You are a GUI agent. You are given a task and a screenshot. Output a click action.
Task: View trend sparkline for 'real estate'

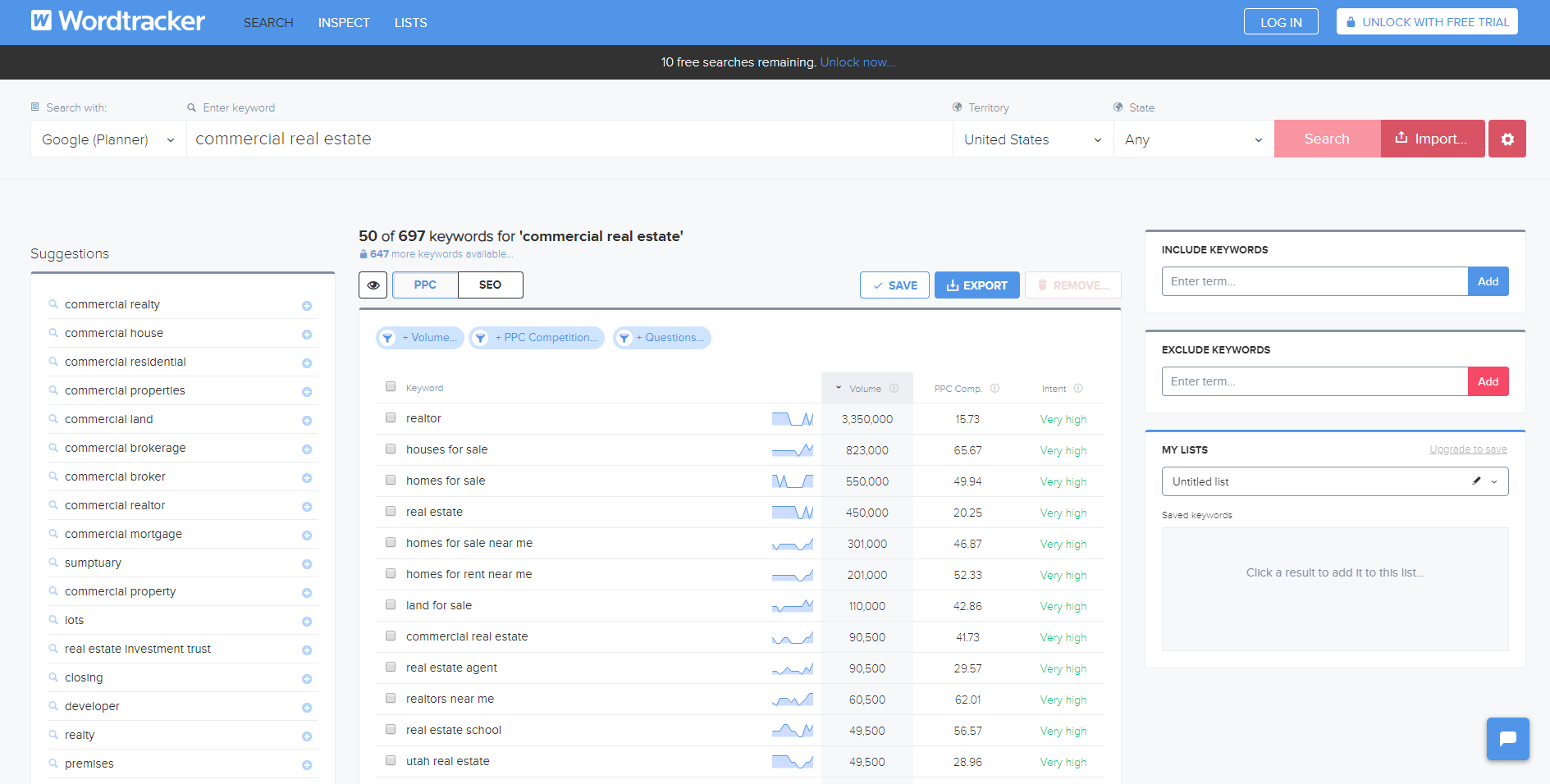[x=793, y=513]
